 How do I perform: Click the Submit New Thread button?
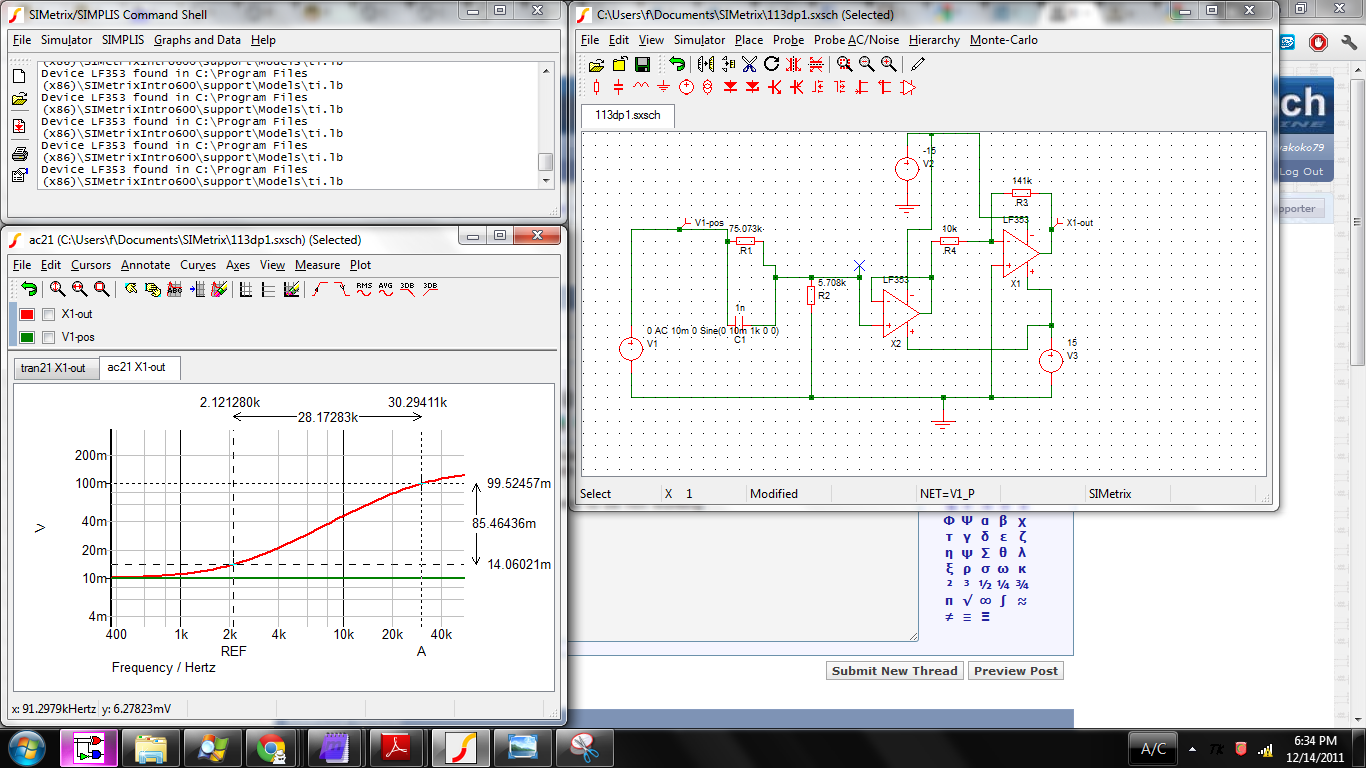(x=894, y=671)
